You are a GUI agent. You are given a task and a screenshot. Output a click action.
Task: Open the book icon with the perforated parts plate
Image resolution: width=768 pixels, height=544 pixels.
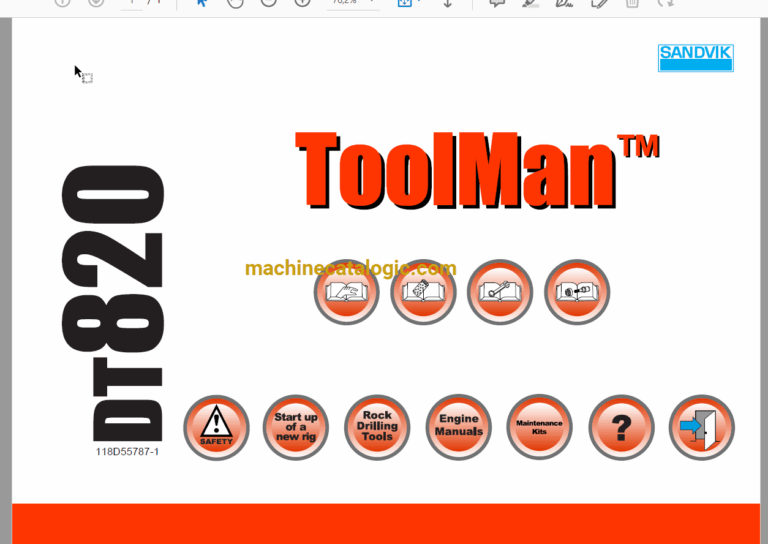[423, 292]
